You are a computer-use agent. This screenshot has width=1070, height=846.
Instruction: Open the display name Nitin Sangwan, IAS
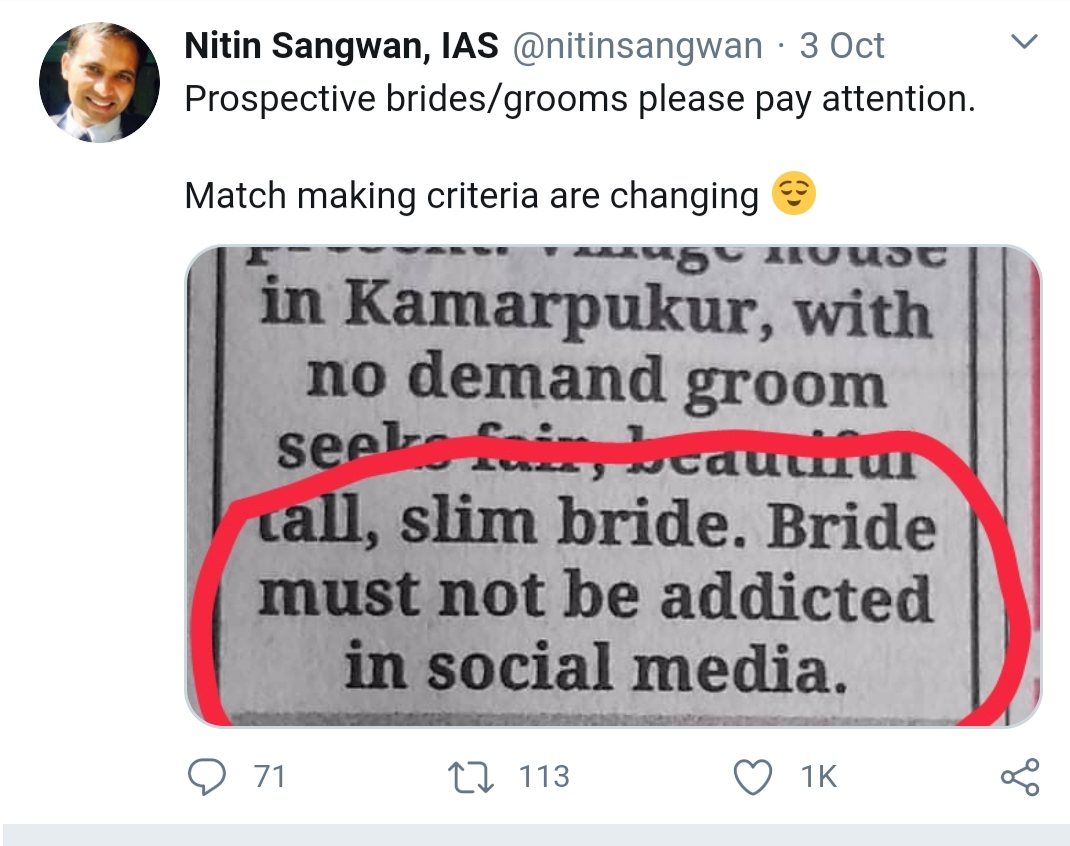[x=341, y=46]
